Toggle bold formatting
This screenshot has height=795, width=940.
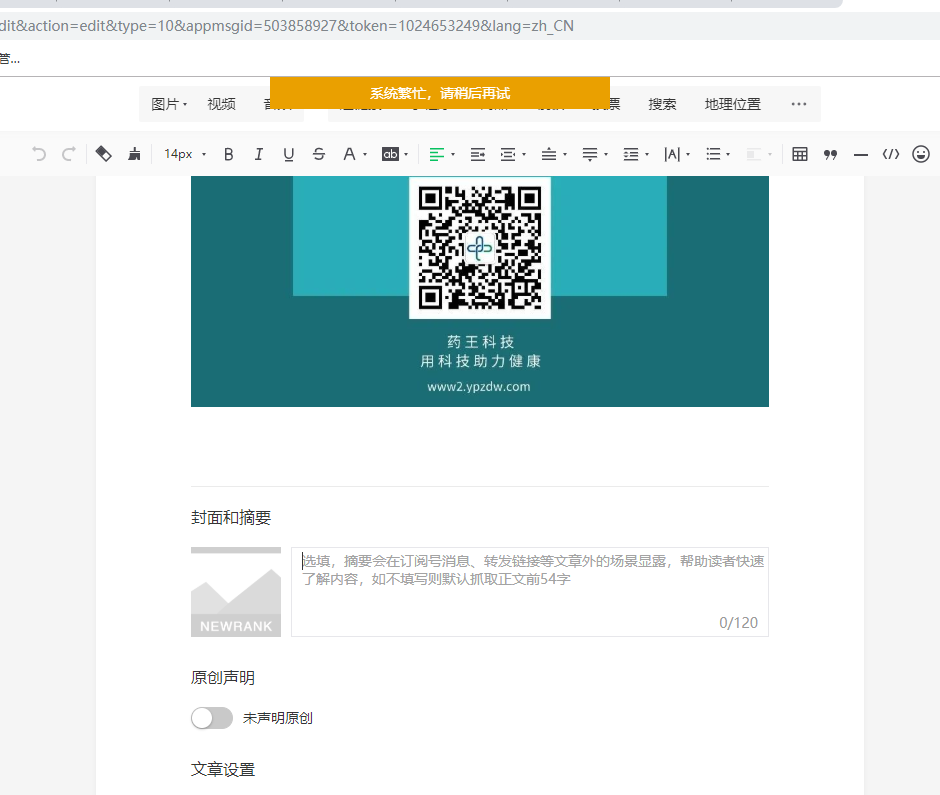pyautogui.click(x=228, y=154)
